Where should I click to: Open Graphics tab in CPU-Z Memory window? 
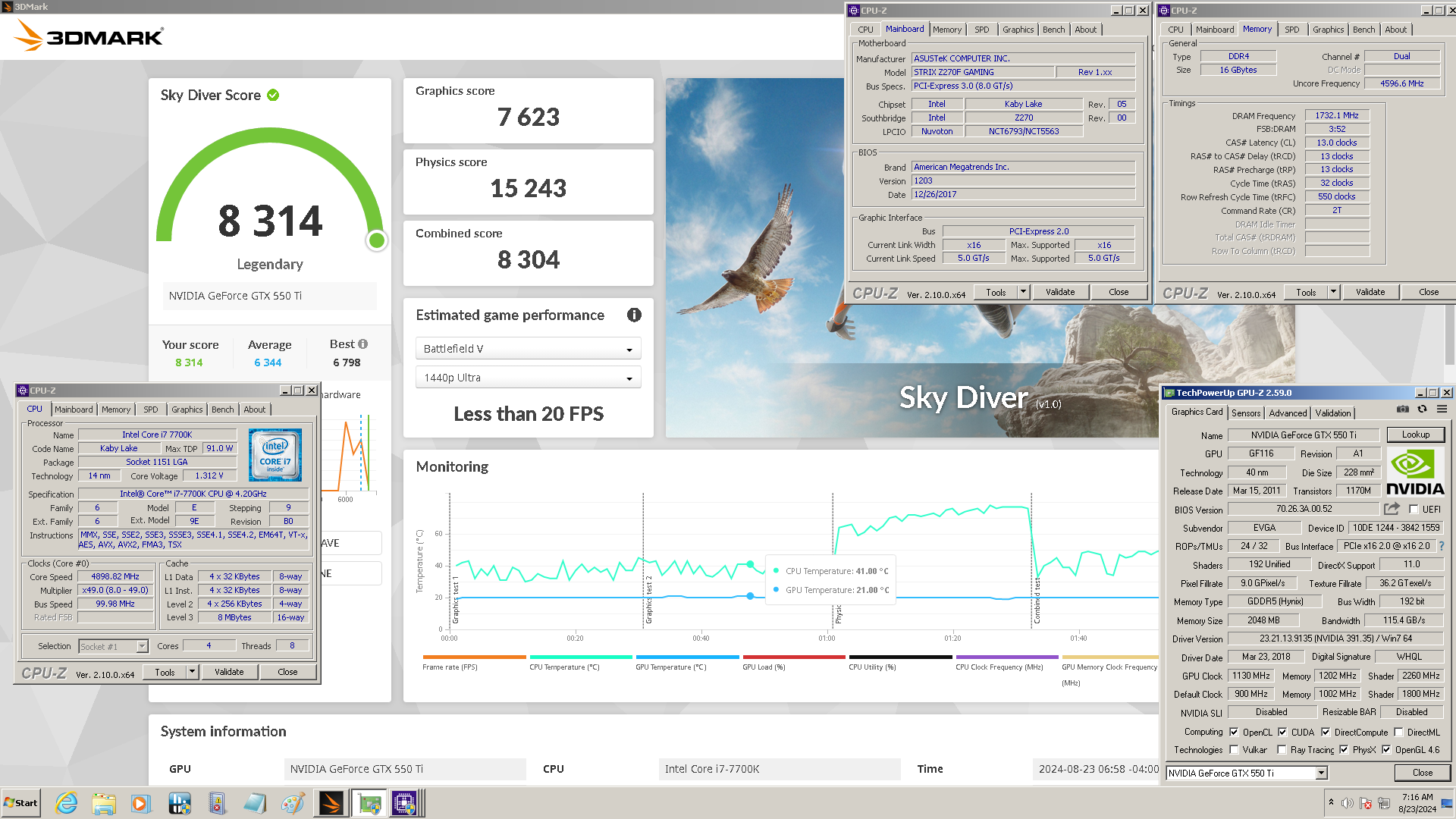[x=1329, y=30]
